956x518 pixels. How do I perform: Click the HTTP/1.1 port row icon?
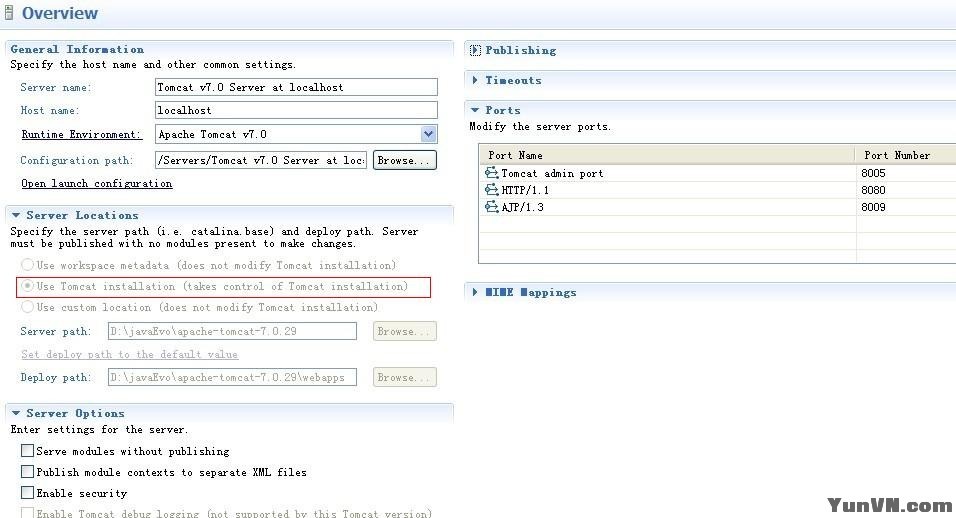[x=491, y=190]
